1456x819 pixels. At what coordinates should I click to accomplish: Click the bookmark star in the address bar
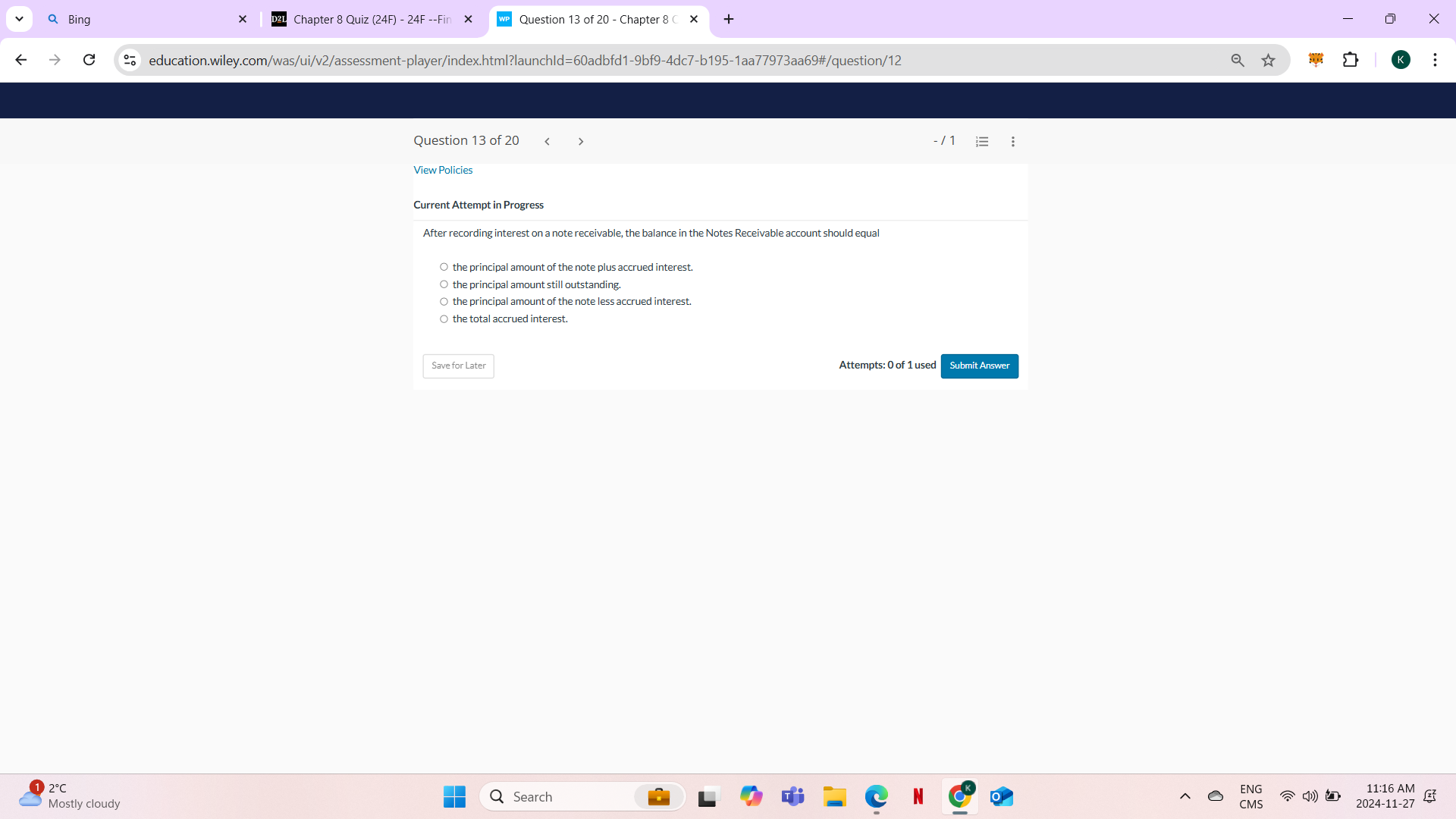point(1269,60)
